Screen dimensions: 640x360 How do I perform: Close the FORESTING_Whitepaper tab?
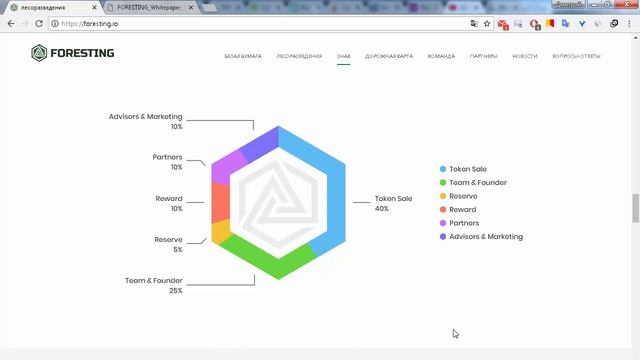[x=191, y=7]
